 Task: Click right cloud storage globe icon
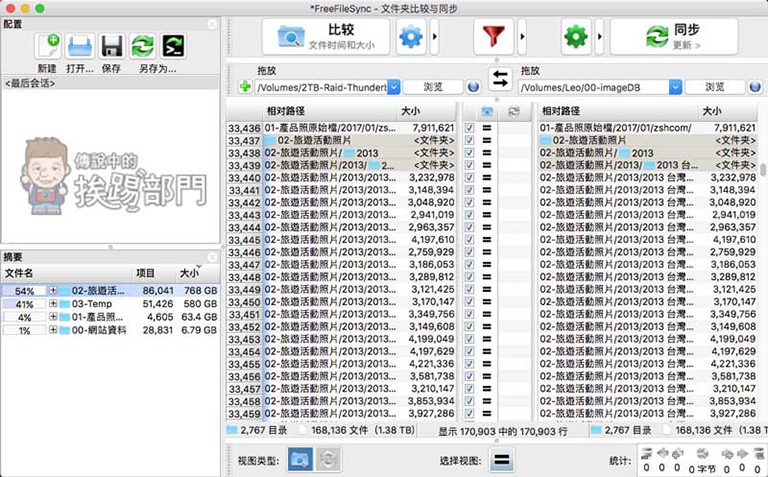755,87
